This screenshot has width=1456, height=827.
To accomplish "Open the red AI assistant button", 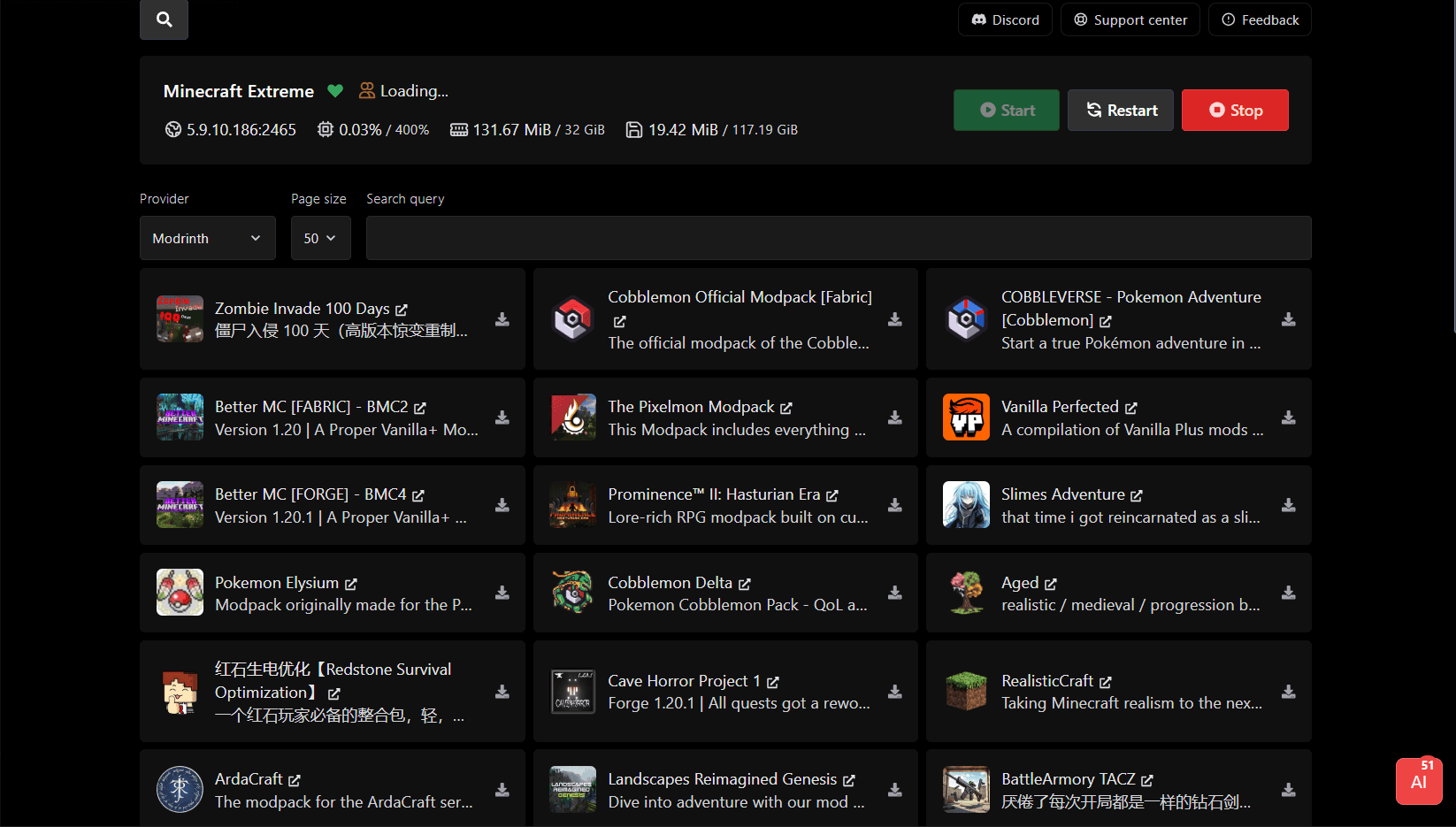I will pyautogui.click(x=1419, y=782).
